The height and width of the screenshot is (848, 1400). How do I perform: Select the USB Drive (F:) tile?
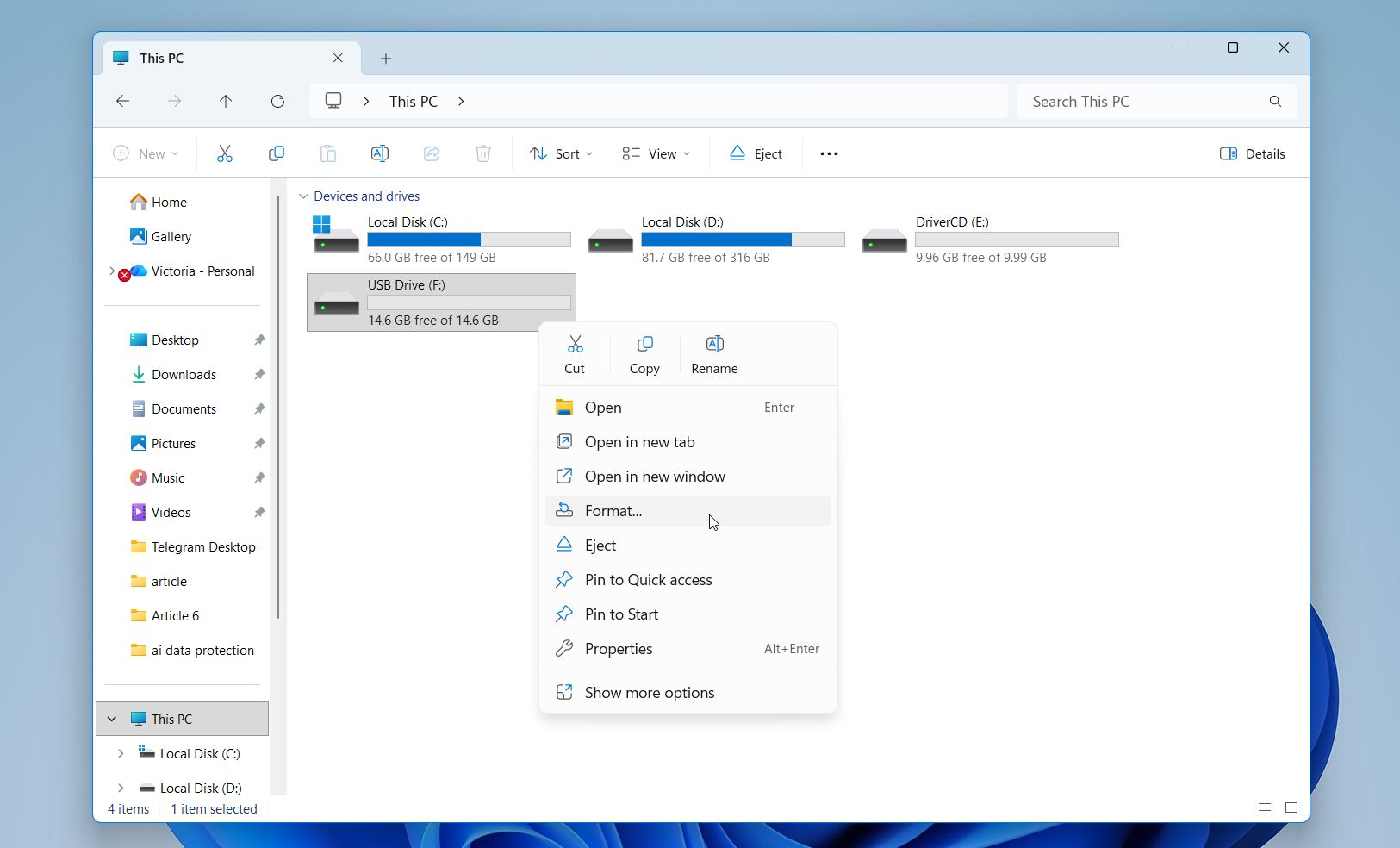[441, 302]
